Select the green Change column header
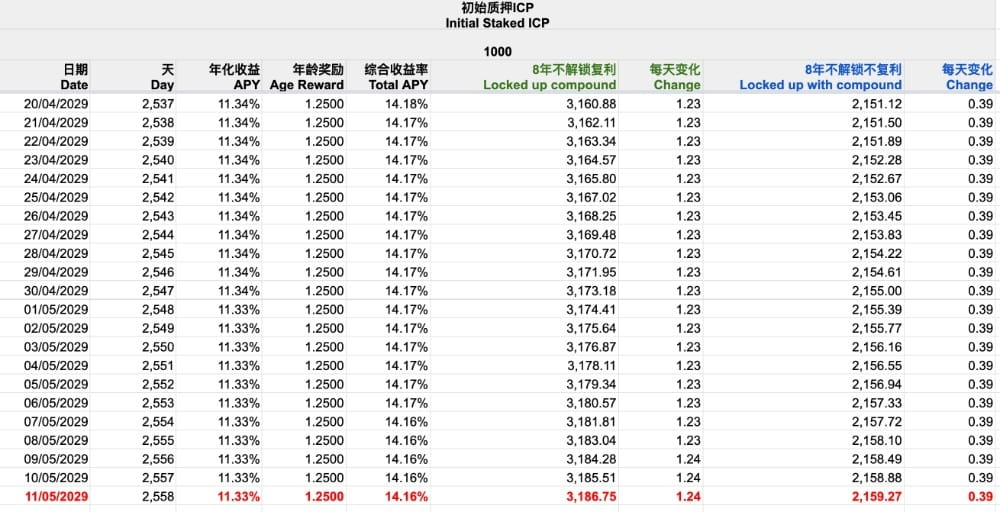The width and height of the screenshot is (1000, 512). 675,77
